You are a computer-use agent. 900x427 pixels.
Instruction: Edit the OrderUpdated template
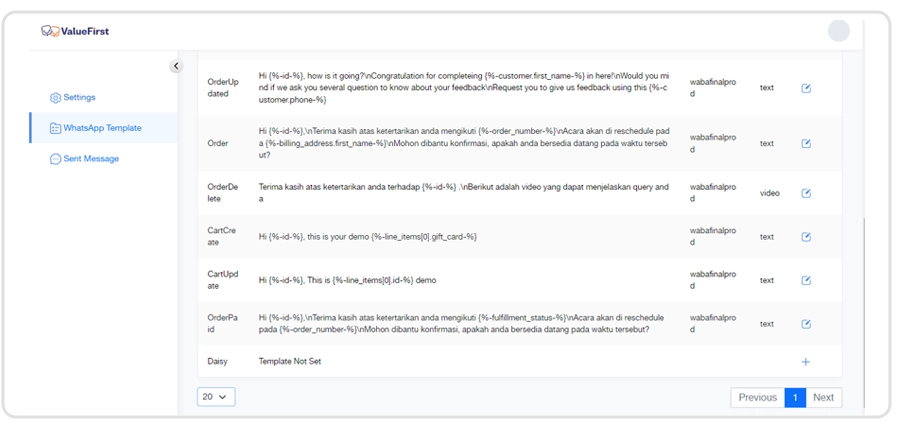(806, 88)
